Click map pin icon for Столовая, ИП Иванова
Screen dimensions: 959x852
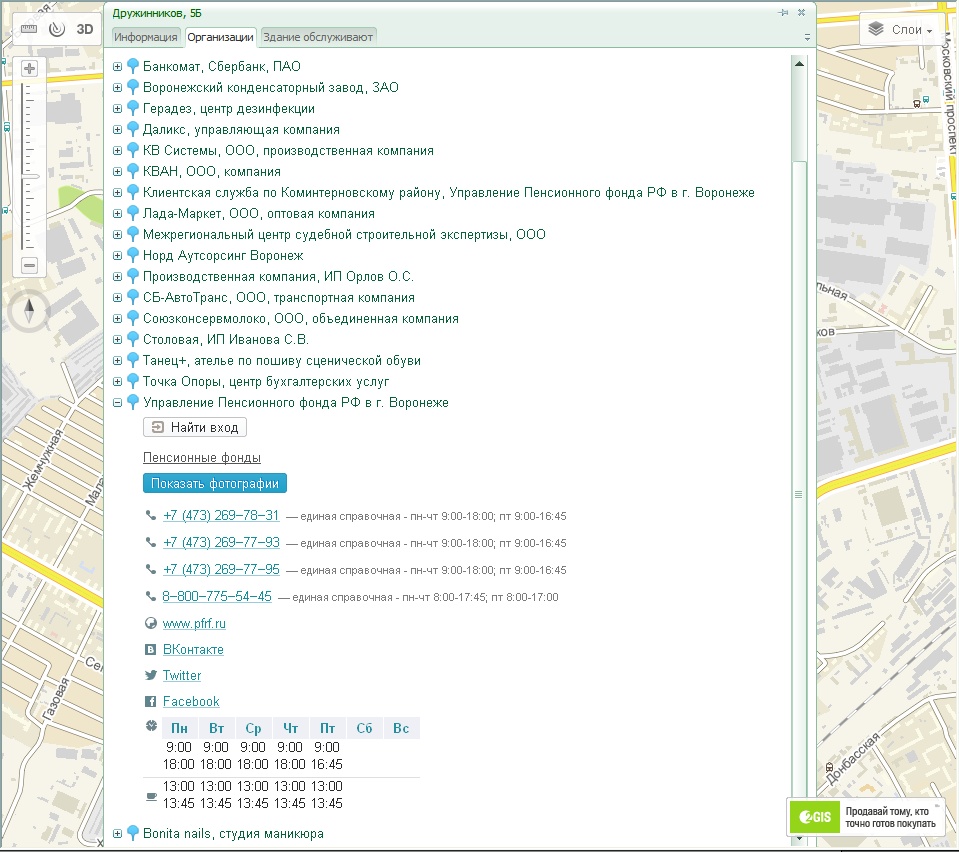(133, 340)
